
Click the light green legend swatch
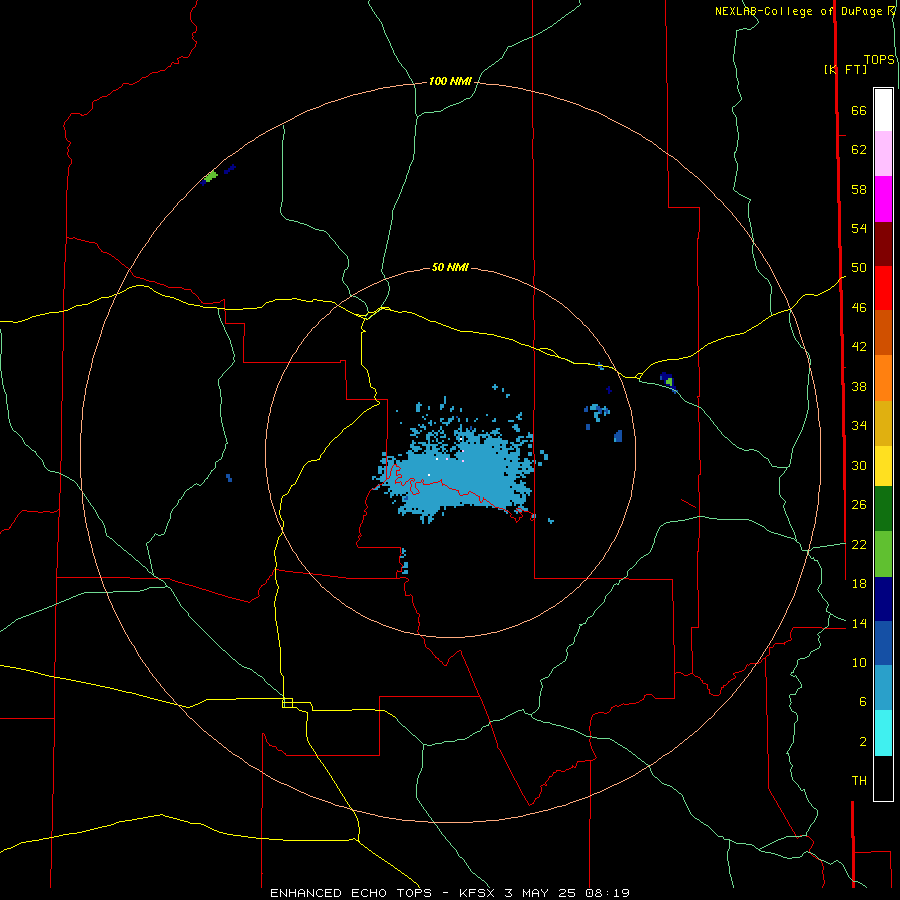click(x=883, y=554)
